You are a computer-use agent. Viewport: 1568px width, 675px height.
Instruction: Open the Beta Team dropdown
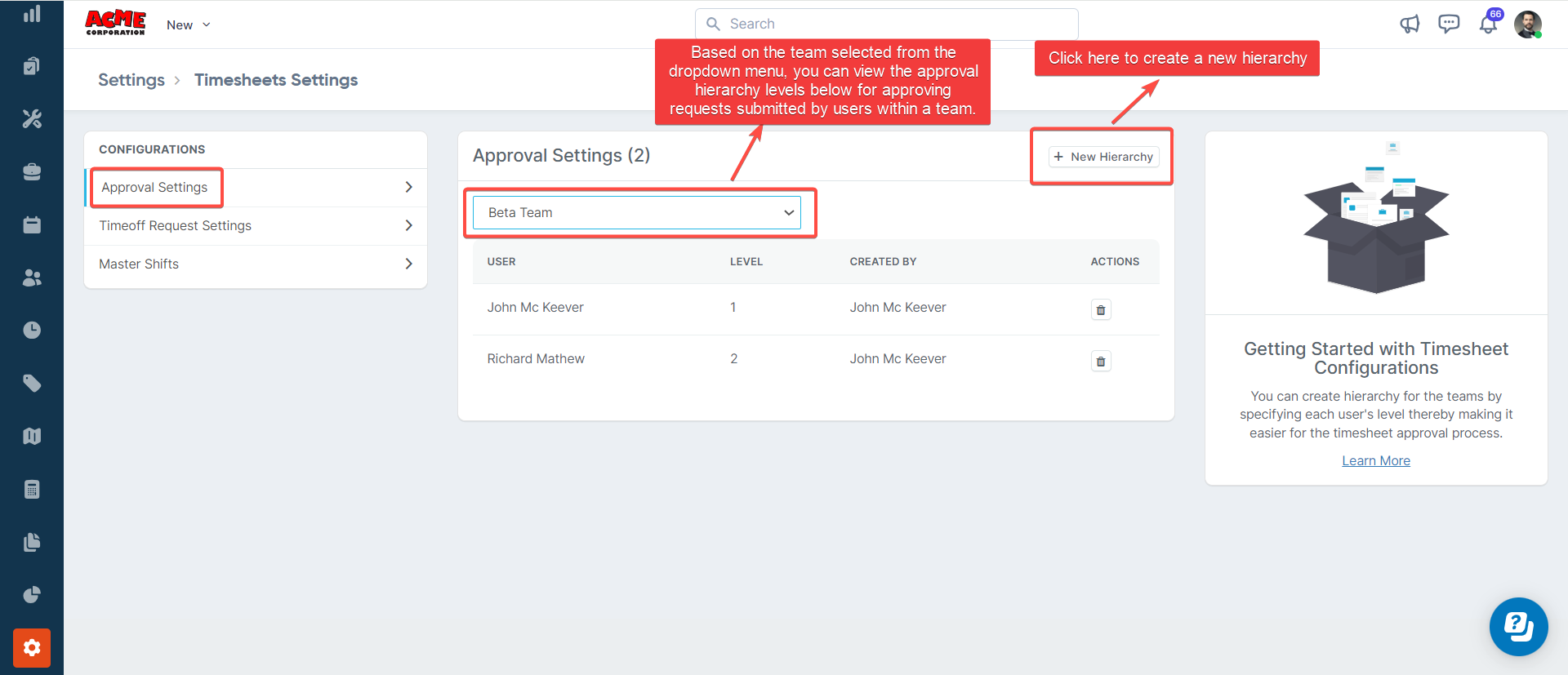(637, 213)
